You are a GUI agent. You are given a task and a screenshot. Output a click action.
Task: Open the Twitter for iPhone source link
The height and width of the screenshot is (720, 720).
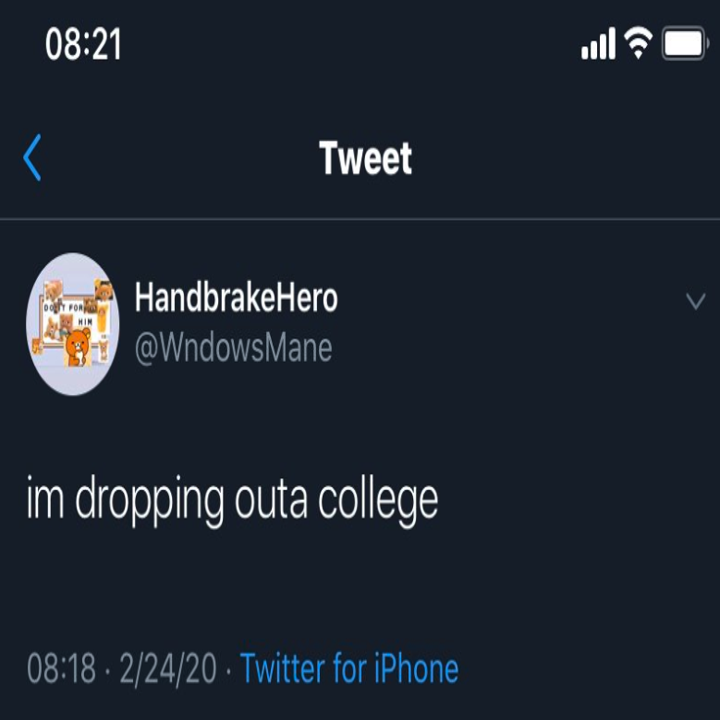pos(349,668)
